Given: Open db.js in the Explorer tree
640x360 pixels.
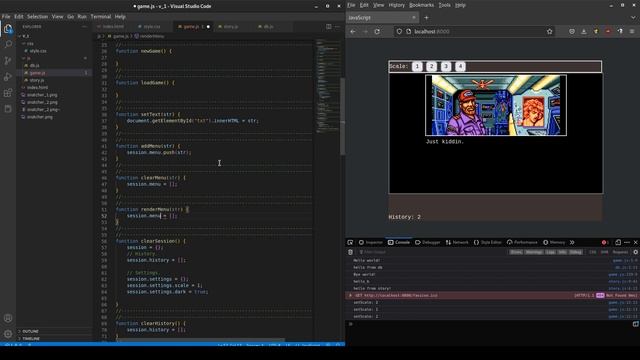Looking at the screenshot, I should coord(35,65).
